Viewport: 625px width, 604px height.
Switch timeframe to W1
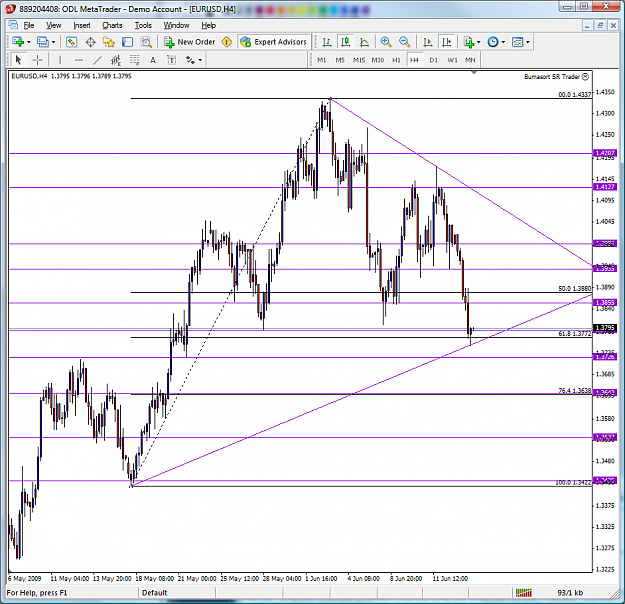[x=452, y=60]
